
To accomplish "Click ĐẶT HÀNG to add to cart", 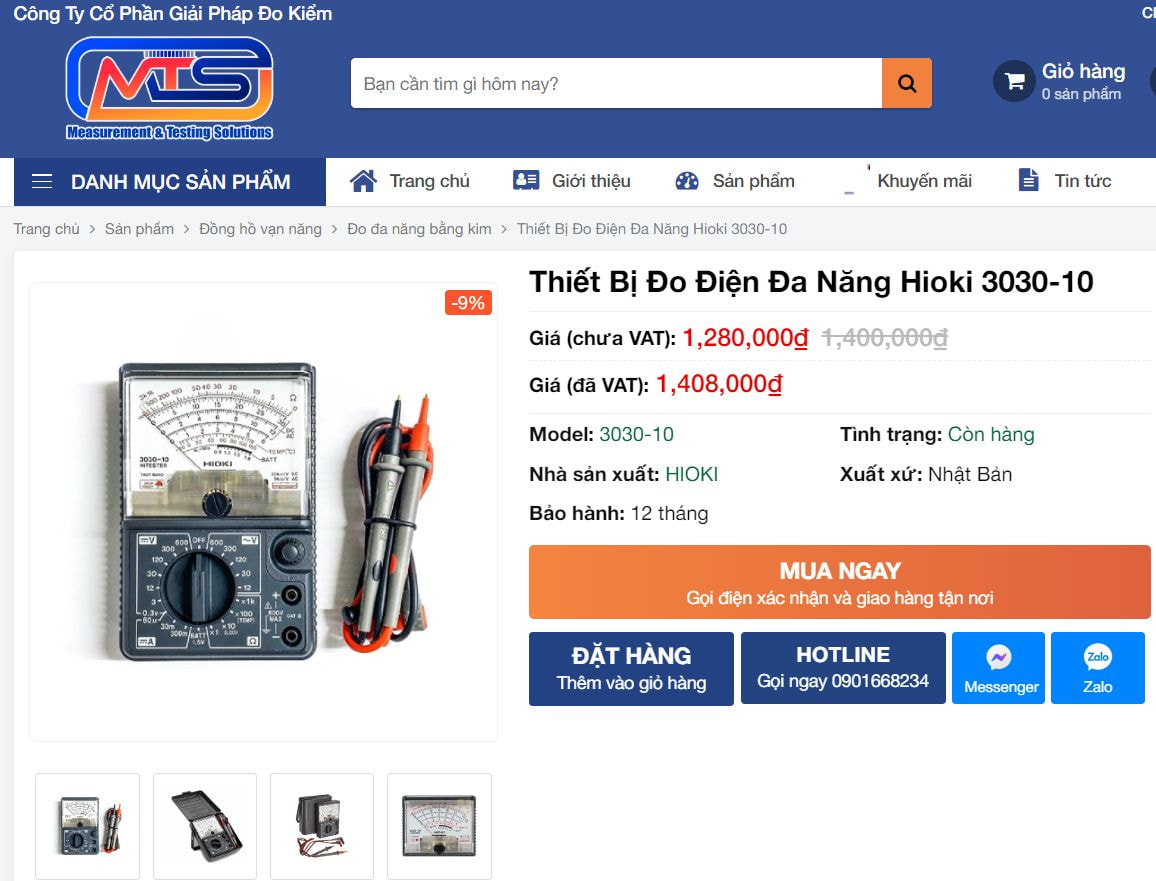I will click(x=631, y=667).
